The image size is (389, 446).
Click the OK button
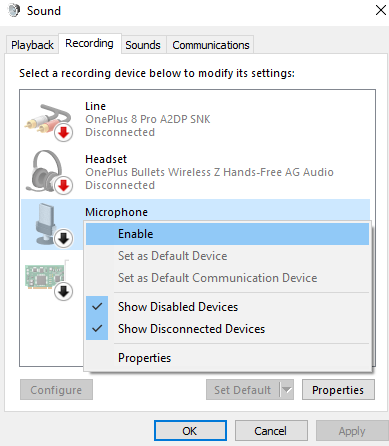190,431
